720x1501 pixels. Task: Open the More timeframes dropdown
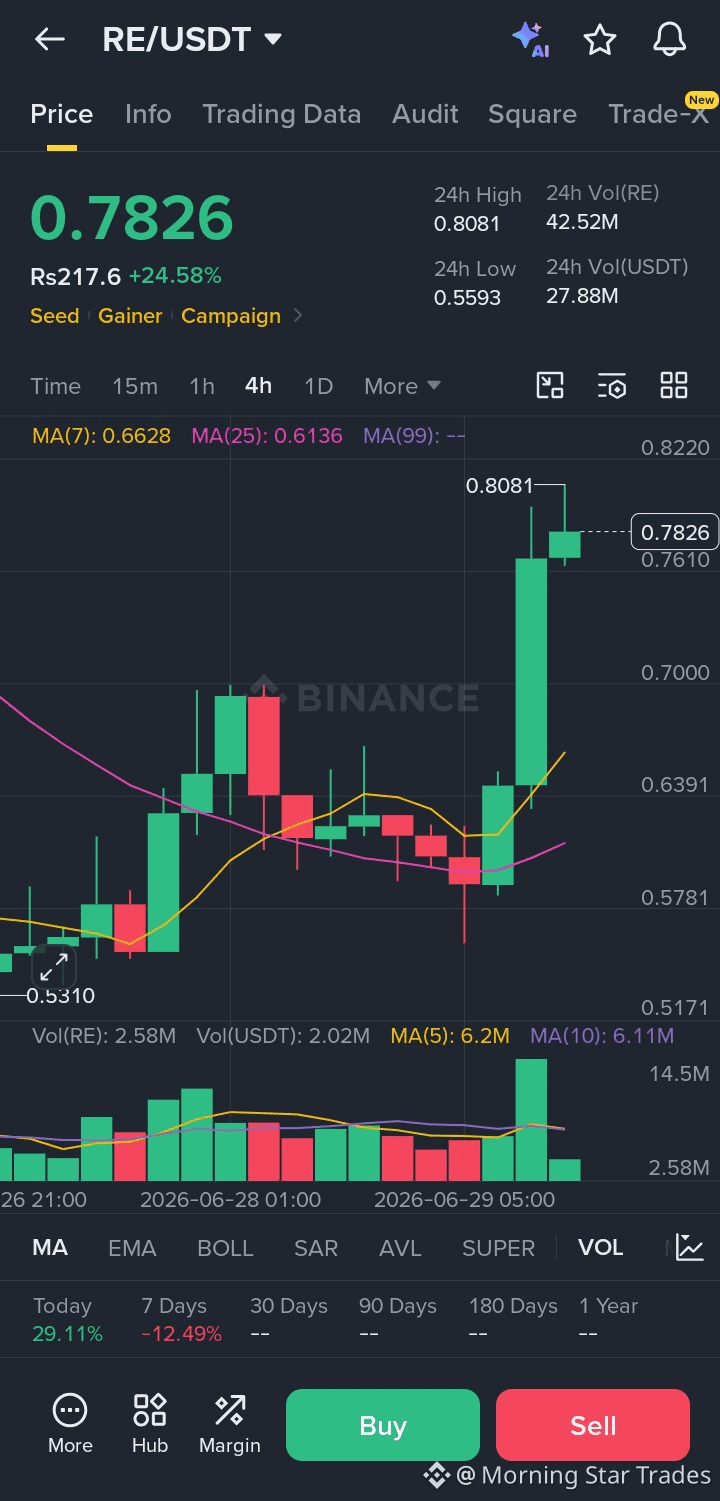click(x=402, y=386)
